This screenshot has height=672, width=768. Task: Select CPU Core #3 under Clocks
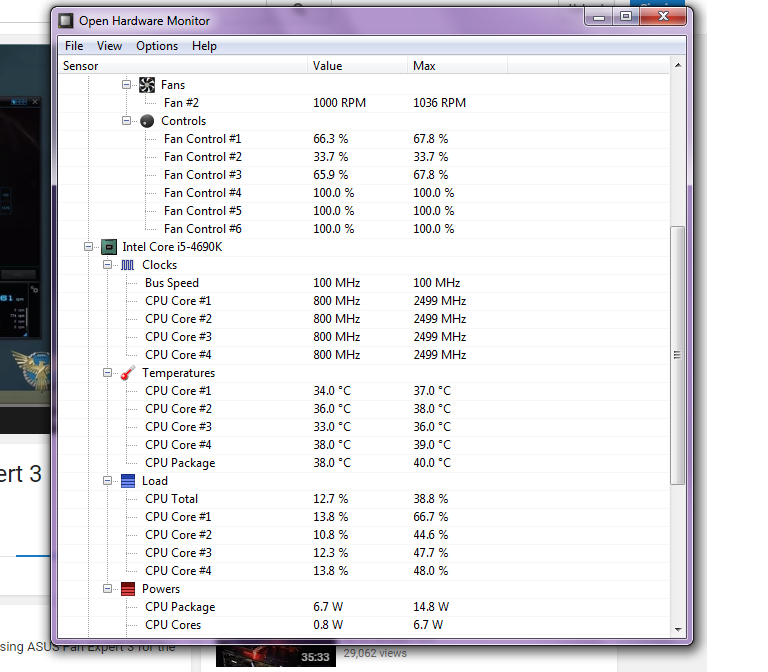(x=363, y=337)
